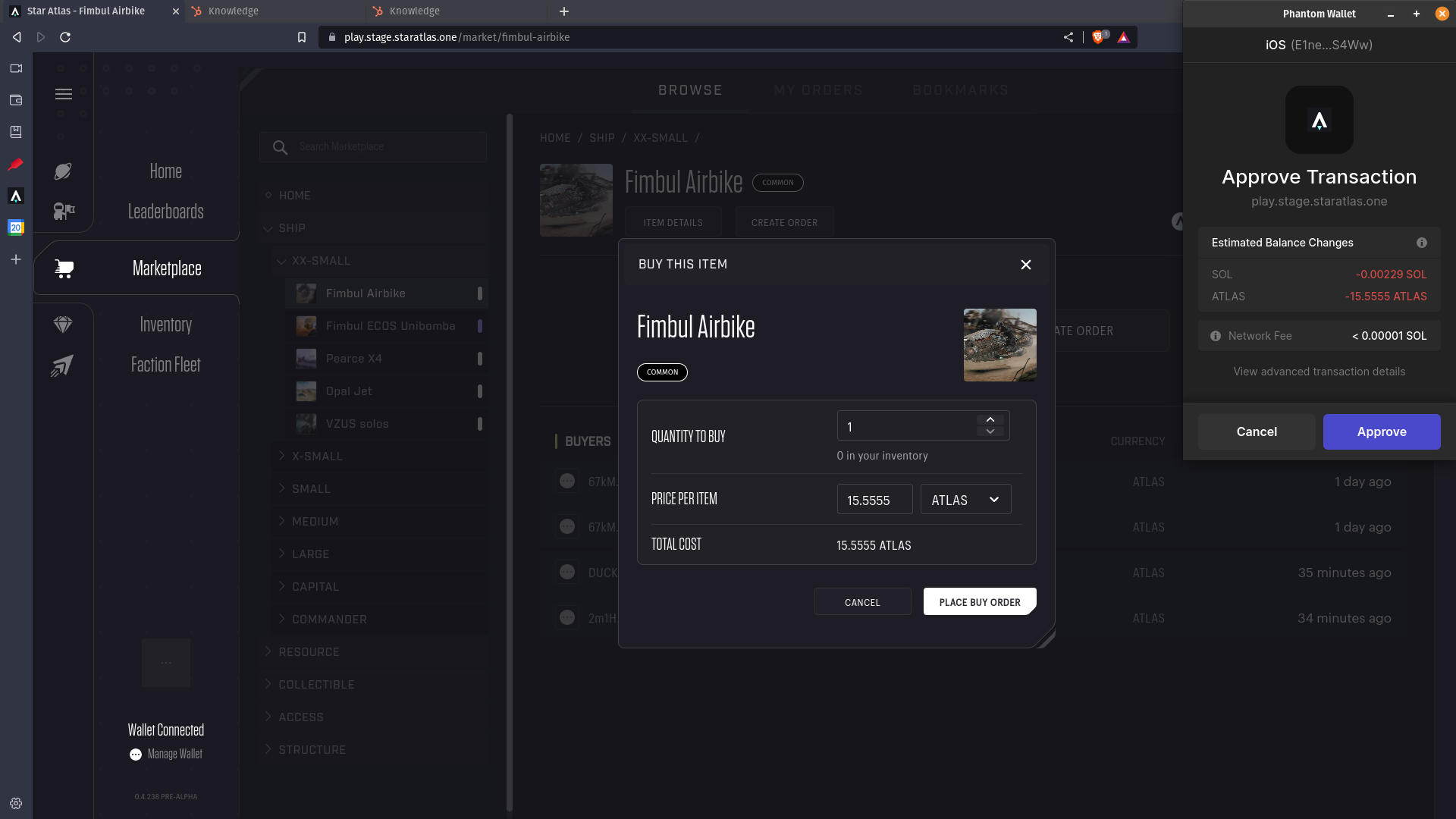Select Opal Jet ship in tree
Viewport: 1456px width, 819px height.
point(386,391)
